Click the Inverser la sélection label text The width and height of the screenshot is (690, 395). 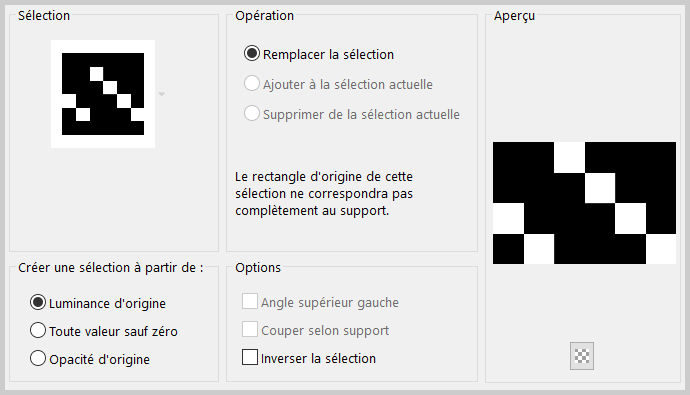pos(318,358)
